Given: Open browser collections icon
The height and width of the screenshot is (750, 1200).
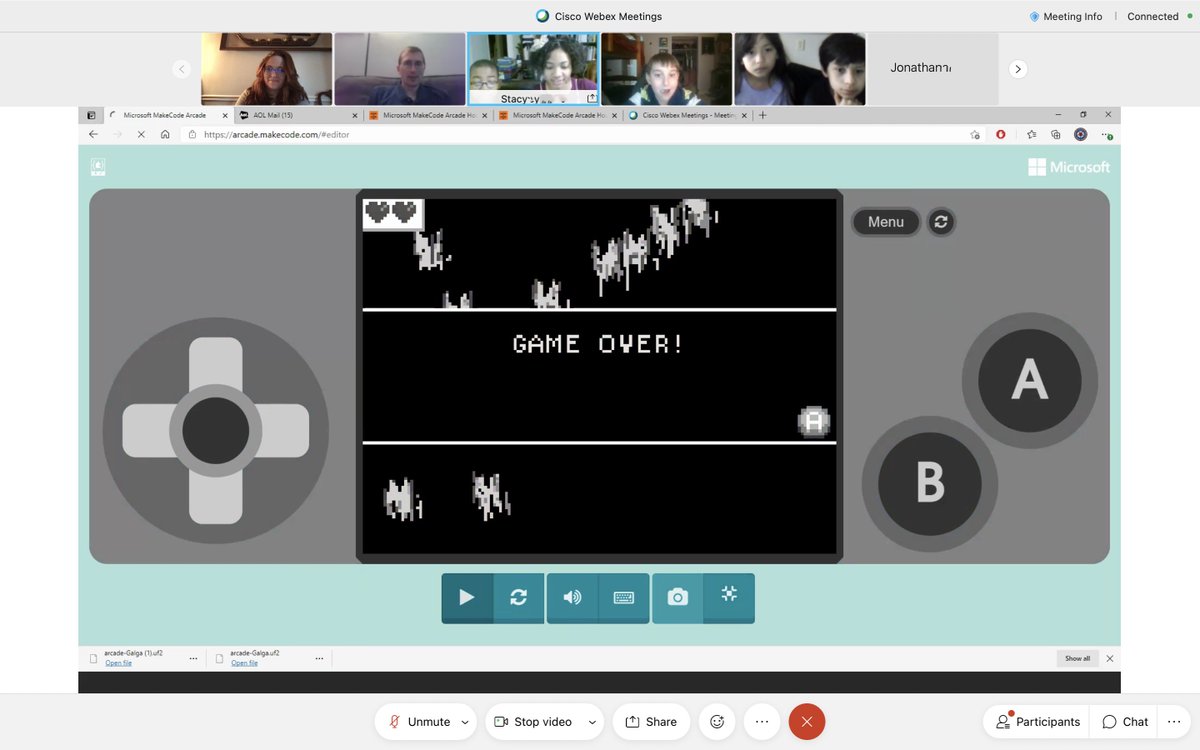Looking at the screenshot, I should pos(1056,134).
